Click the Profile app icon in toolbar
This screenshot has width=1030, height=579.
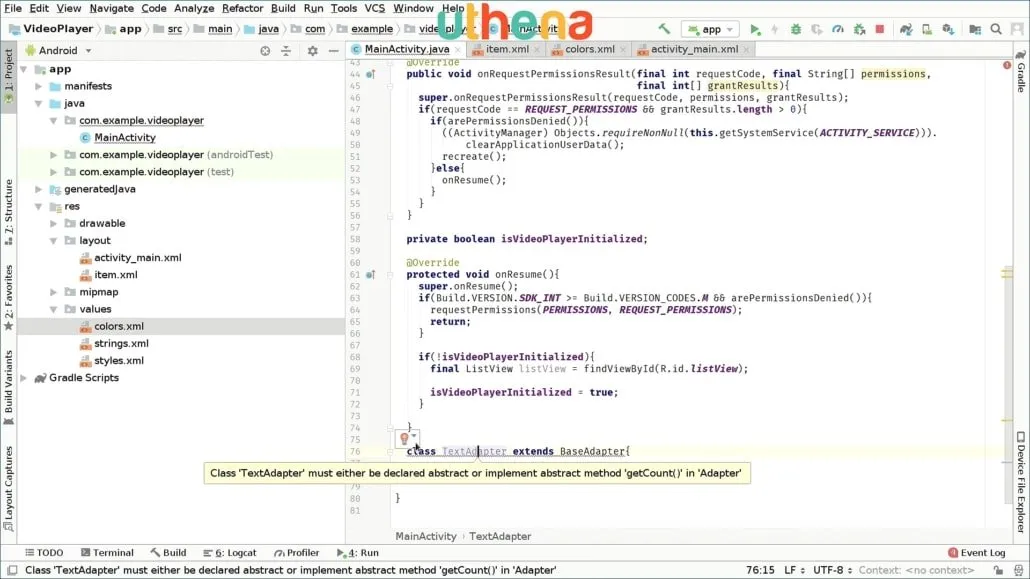tap(838, 29)
